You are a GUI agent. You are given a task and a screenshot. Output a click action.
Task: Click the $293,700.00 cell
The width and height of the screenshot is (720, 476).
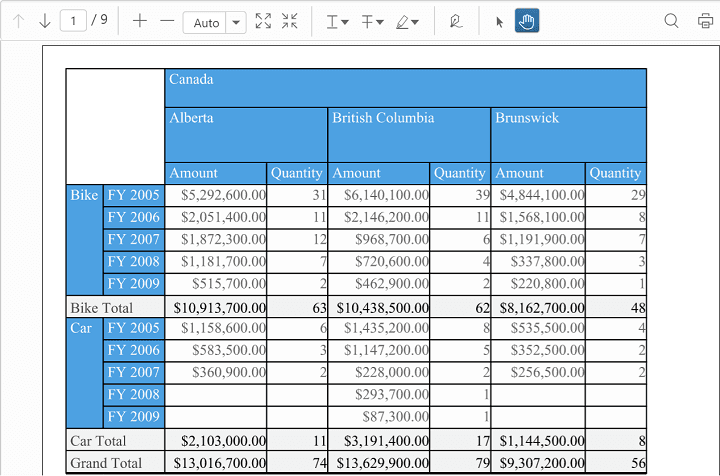click(379, 395)
